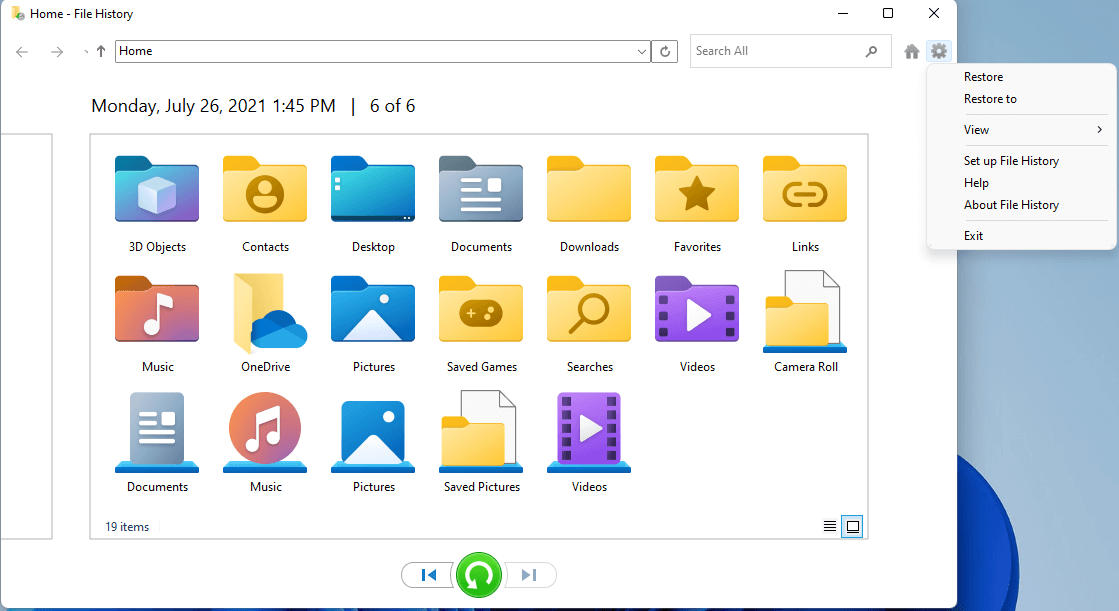Expand the View submenu

[1034, 130]
